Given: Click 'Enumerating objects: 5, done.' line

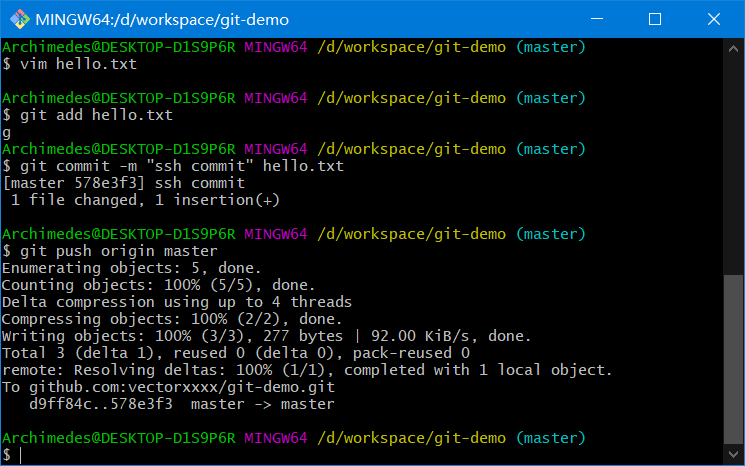Looking at the screenshot, I should click(x=132, y=268).
